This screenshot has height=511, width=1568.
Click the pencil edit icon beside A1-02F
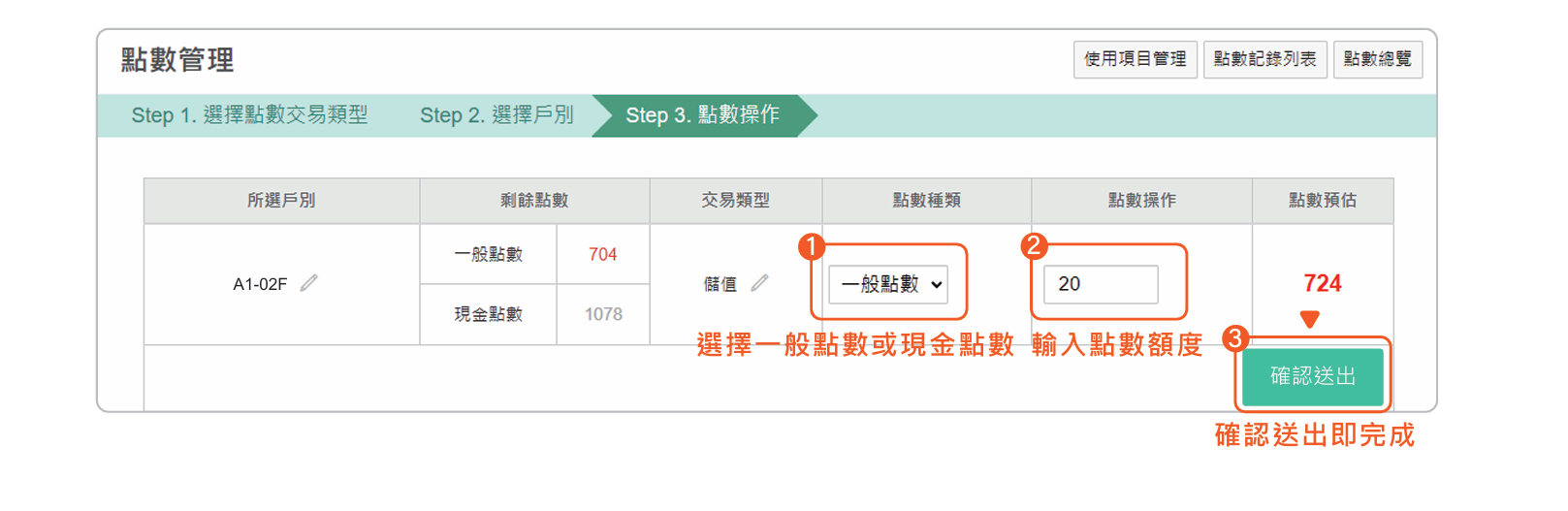(309, 283)
